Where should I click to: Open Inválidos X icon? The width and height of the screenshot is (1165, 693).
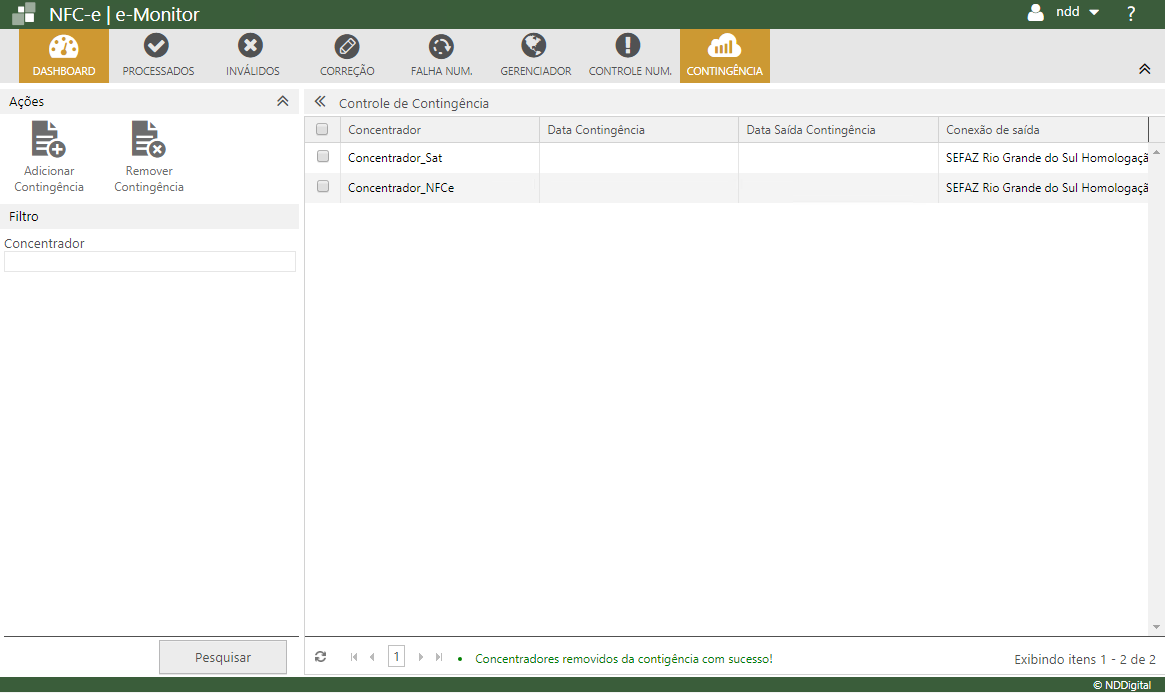click(x=251, y=46)
